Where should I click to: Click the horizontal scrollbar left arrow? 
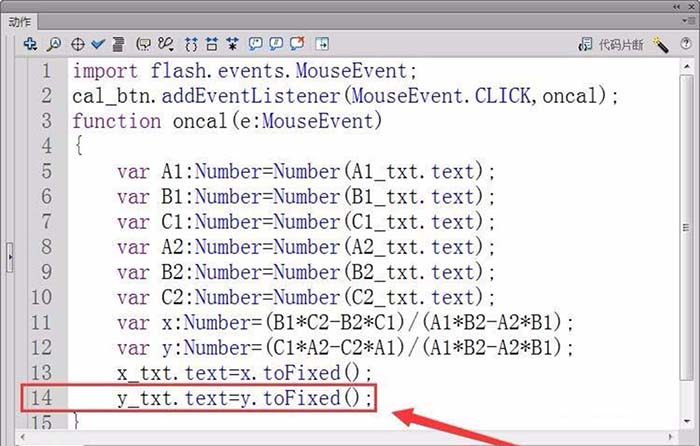tap(22, 437)
